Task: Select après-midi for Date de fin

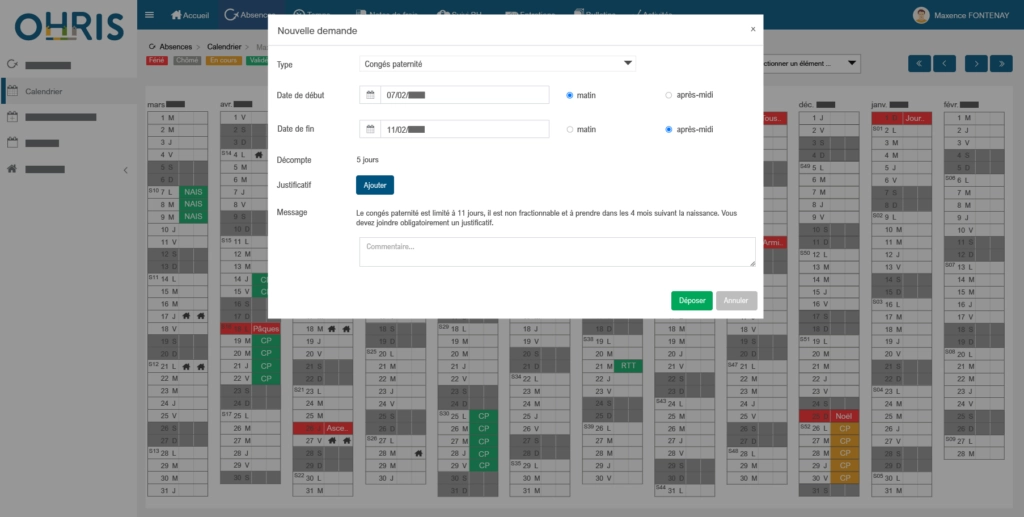Action: pos(669,129)
